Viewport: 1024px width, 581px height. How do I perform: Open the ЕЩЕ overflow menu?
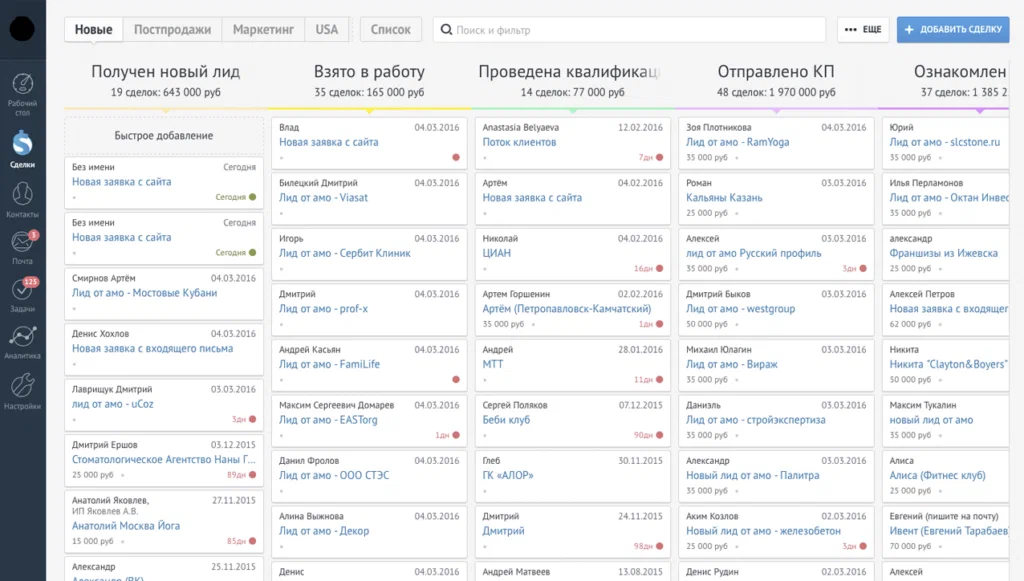point(862,29)
